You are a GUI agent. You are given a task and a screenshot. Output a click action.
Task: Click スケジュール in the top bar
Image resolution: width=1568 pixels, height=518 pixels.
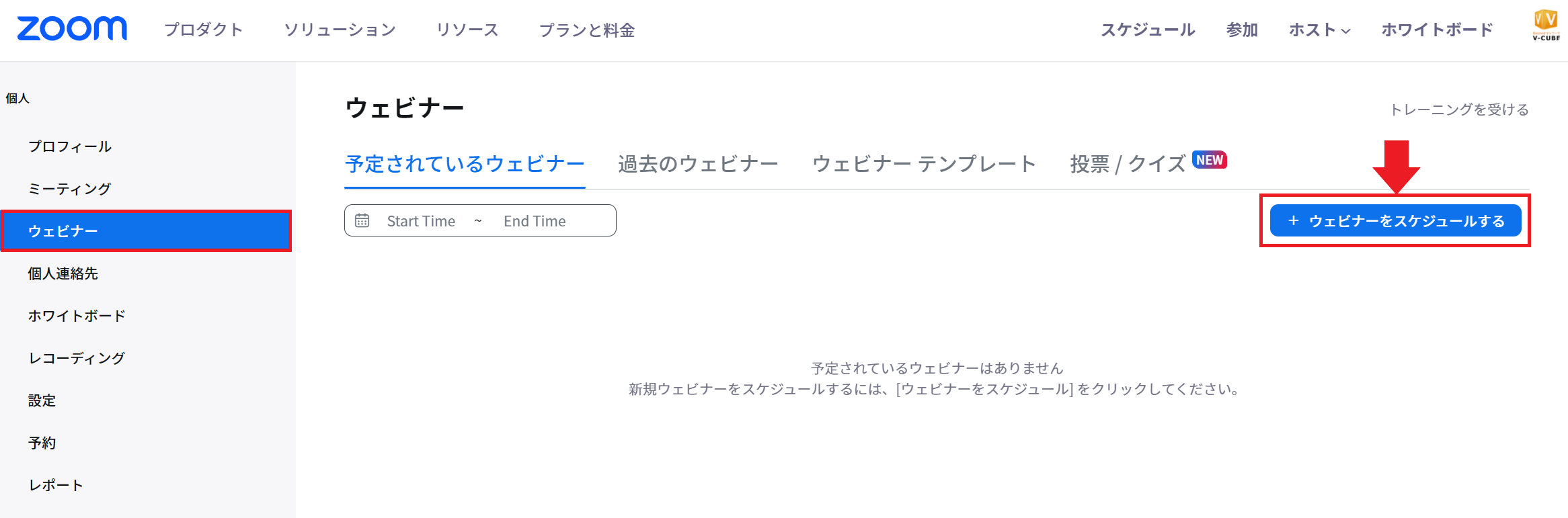pyautogui.click(x=1148, y=30)
